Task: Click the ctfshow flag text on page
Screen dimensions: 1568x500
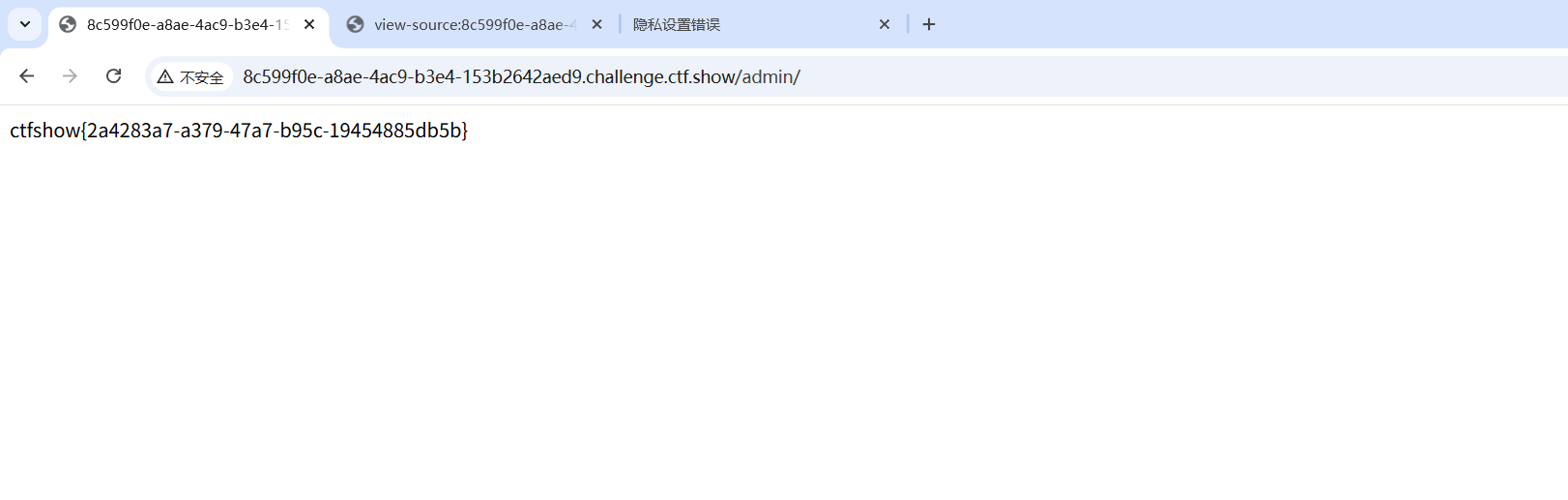Action: tap(239, 131)
